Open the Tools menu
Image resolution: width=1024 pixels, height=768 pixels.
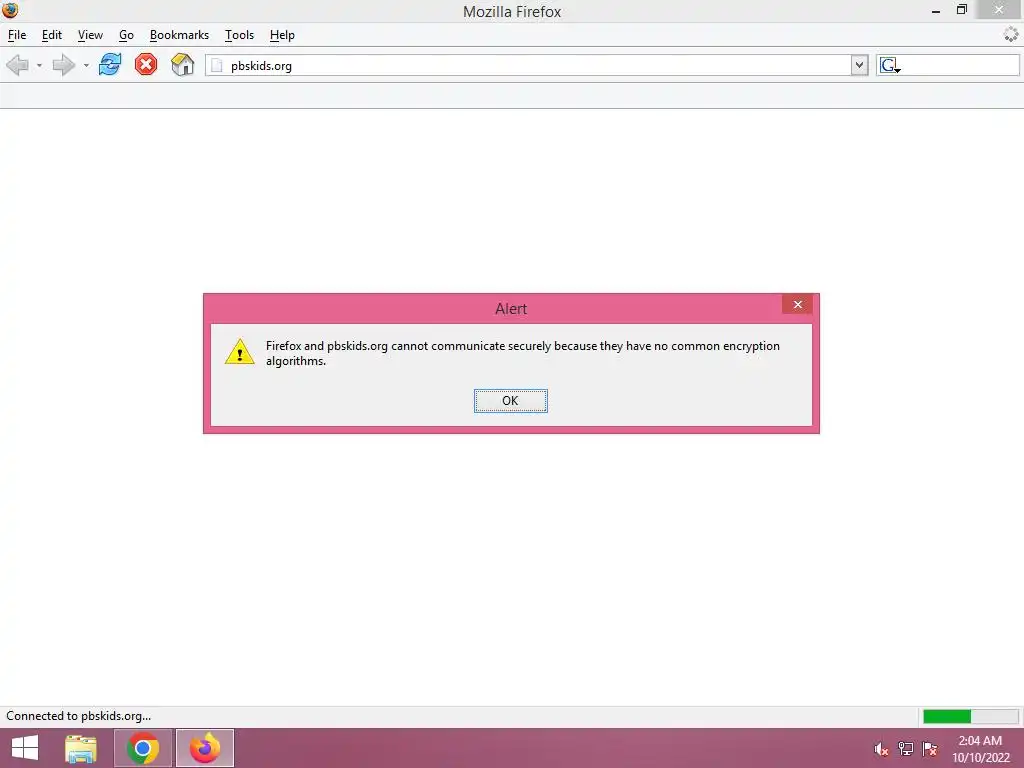pos(239,35)
